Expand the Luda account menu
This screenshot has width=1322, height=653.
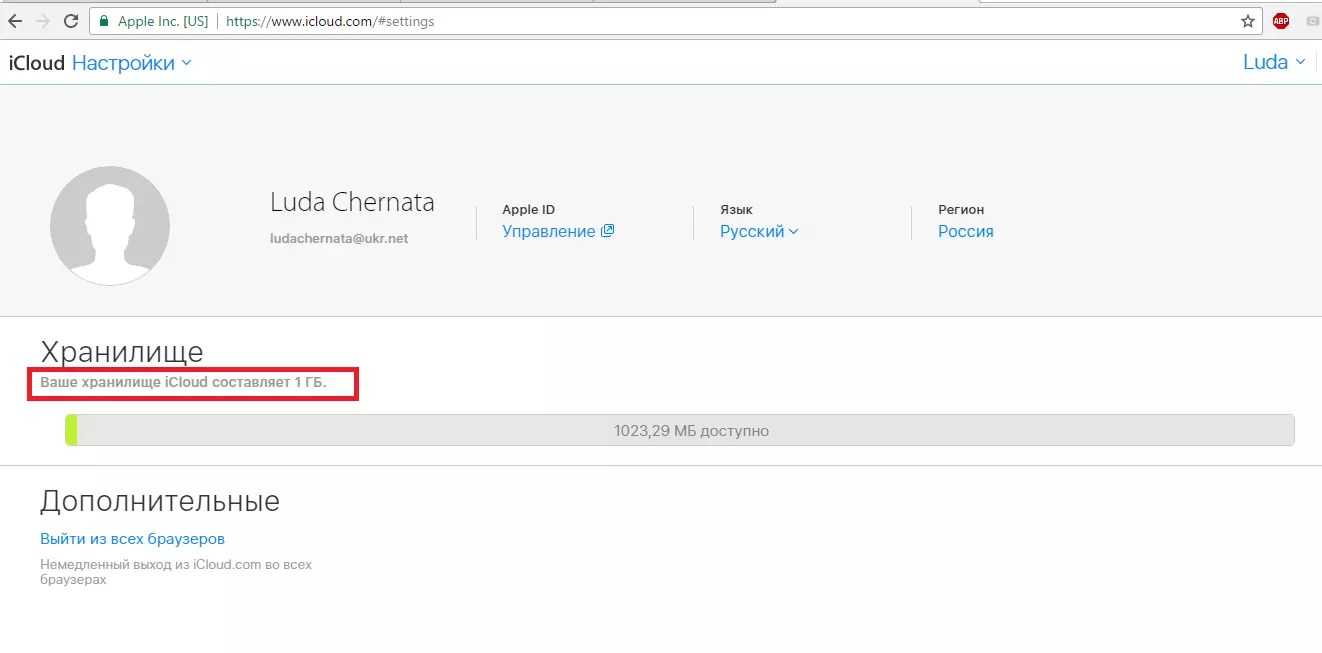(1273, 62)
